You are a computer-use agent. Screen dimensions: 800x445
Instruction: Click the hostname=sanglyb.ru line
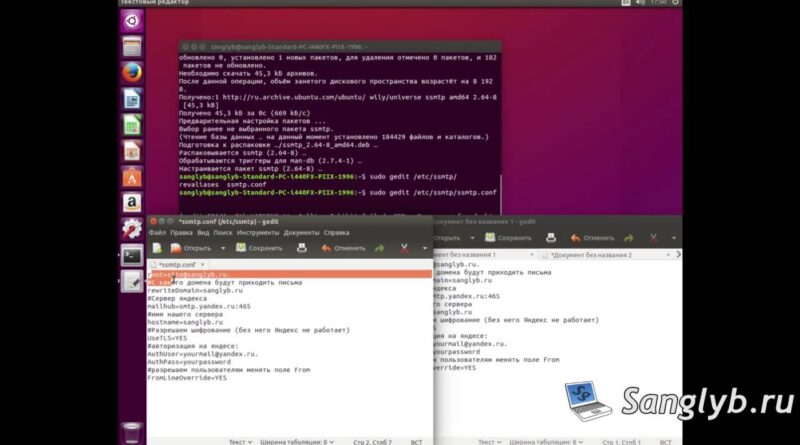[x=185, y=323]
